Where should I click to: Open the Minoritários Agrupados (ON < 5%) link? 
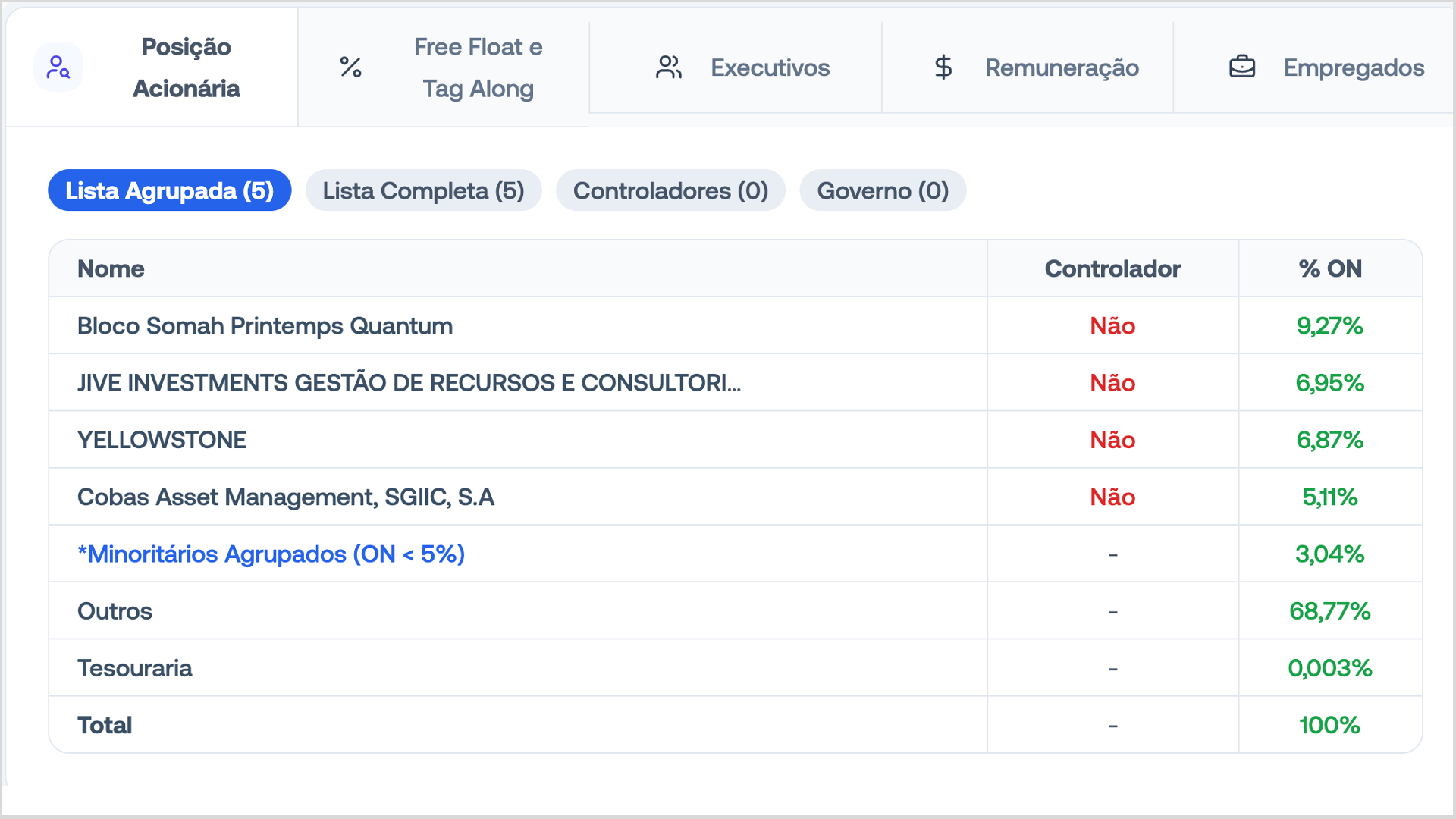(271, 554)
